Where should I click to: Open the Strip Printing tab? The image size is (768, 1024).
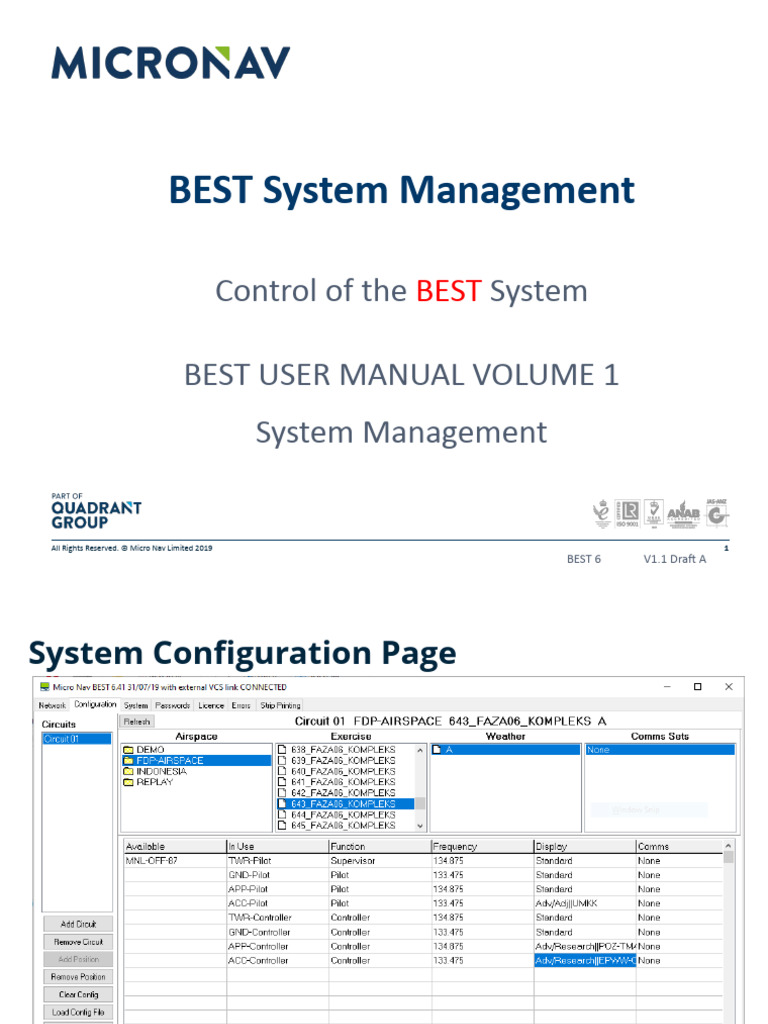pos(280,705)
